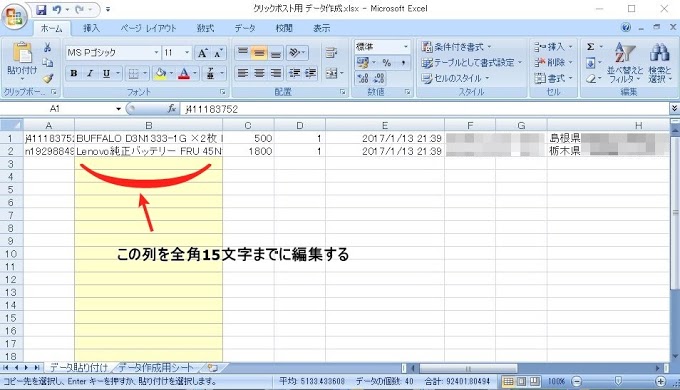
Task: Click the zoom slider handle in status bar
Action: [x=618, y=381]
